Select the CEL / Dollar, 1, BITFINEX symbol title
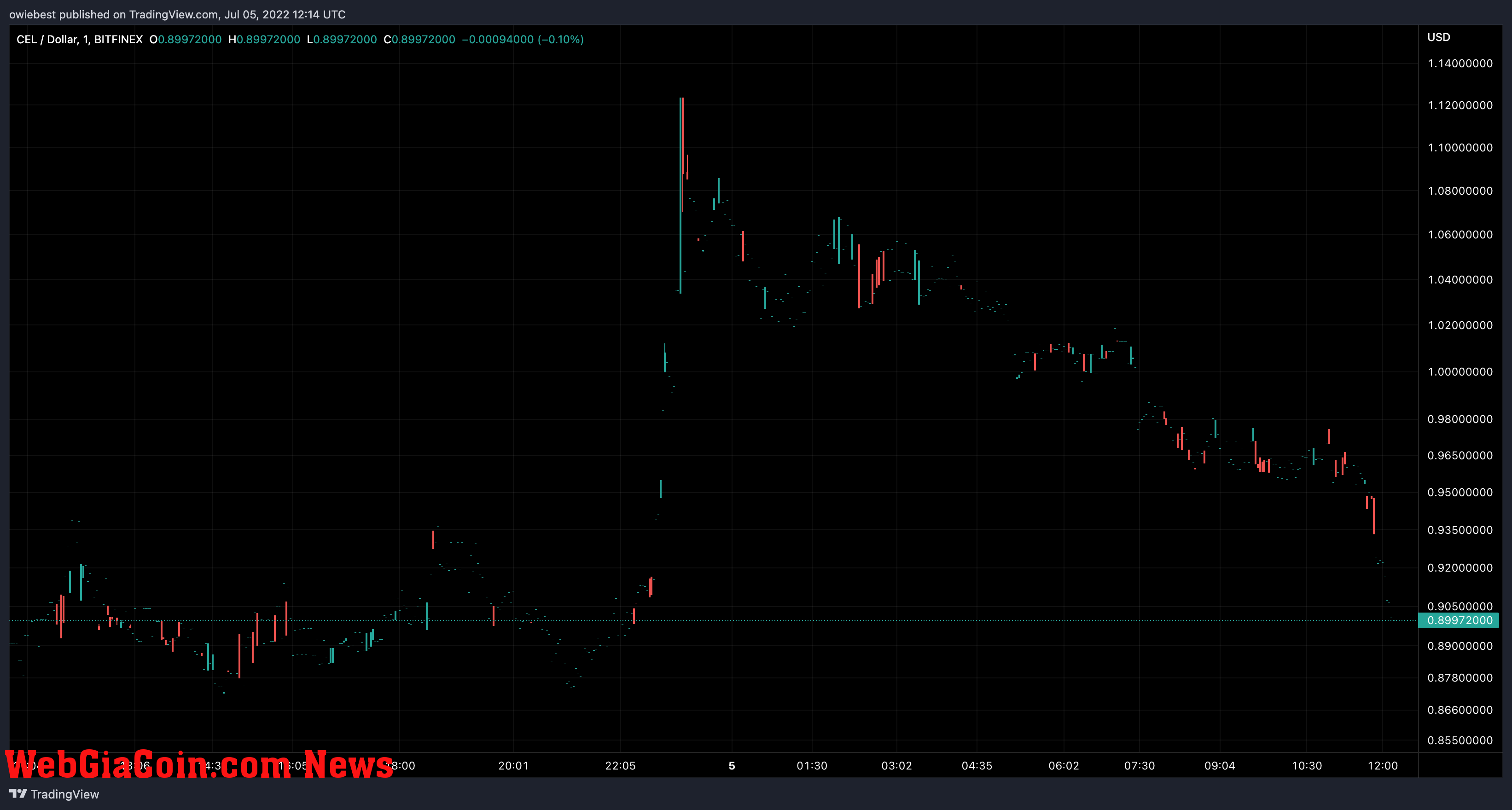Image resolution: width=1512 pixels, height=810 pixels. pos(80,39)
